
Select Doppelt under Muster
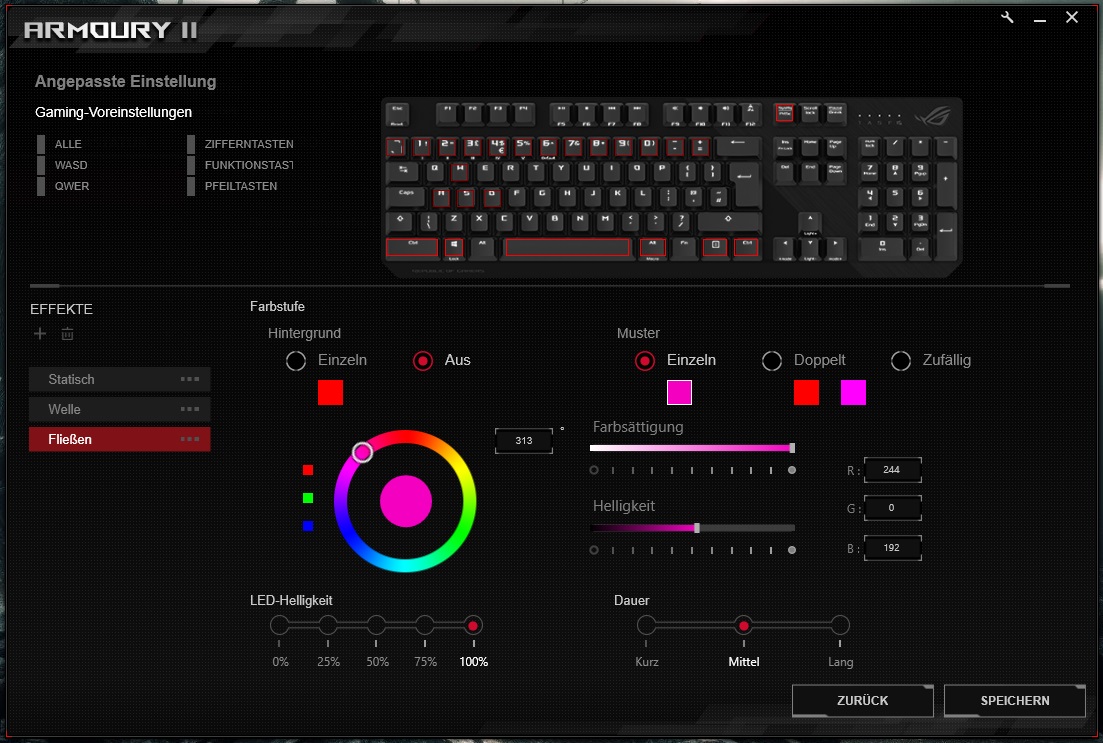(x=771, y=360)
